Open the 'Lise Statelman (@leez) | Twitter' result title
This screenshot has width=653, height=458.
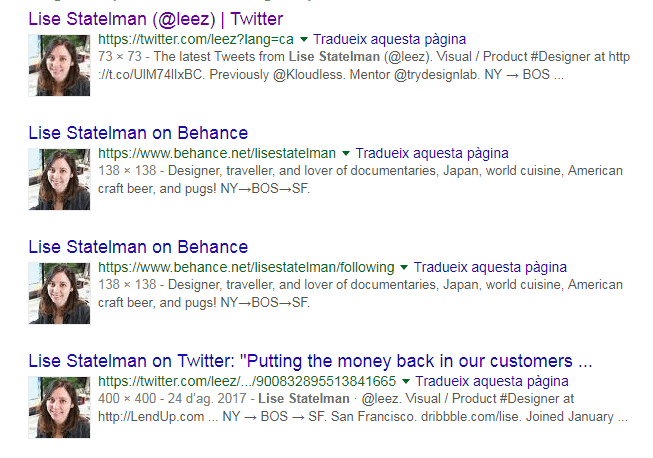coord(156,19)
